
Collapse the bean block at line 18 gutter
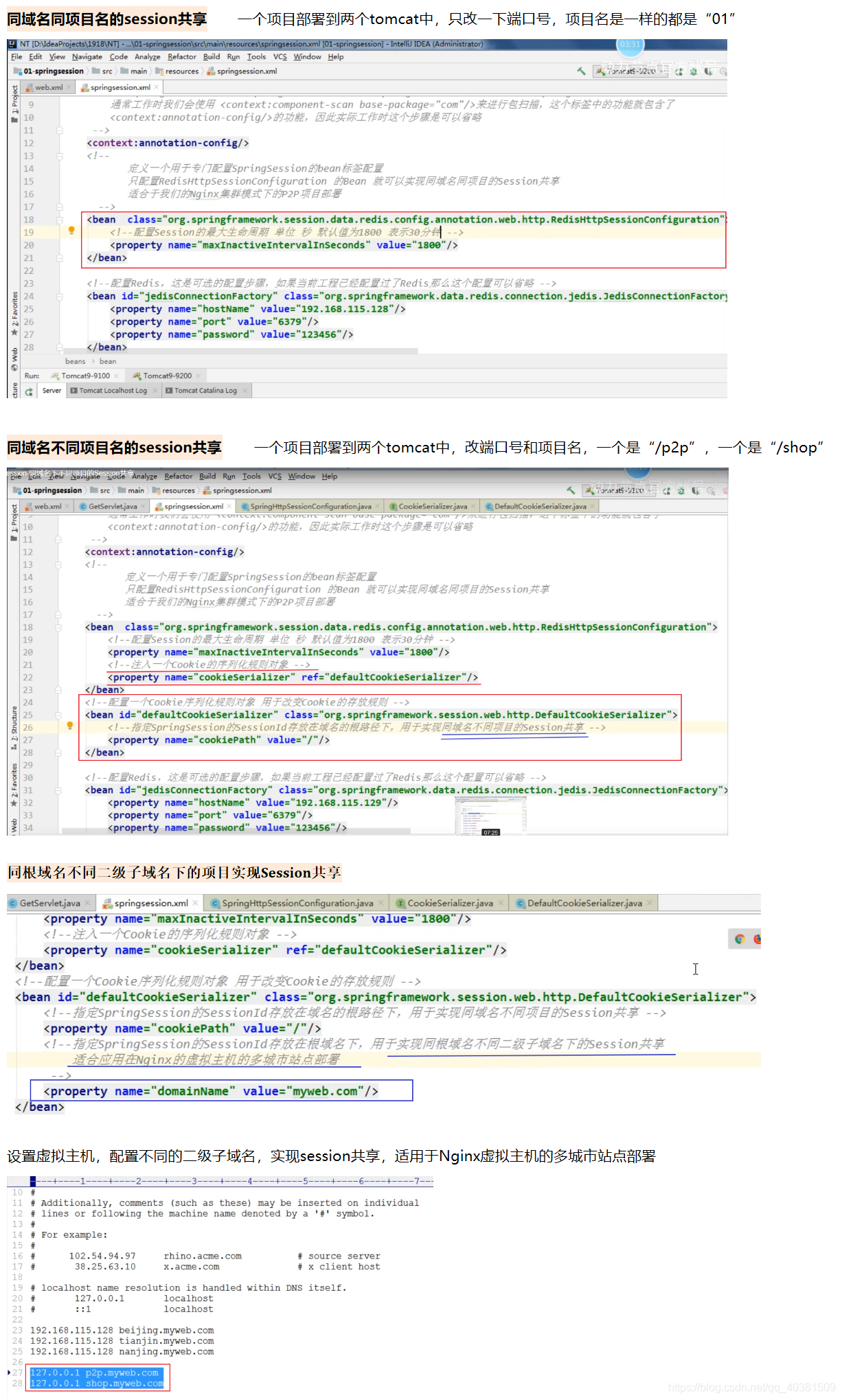(x=60, y=220)
